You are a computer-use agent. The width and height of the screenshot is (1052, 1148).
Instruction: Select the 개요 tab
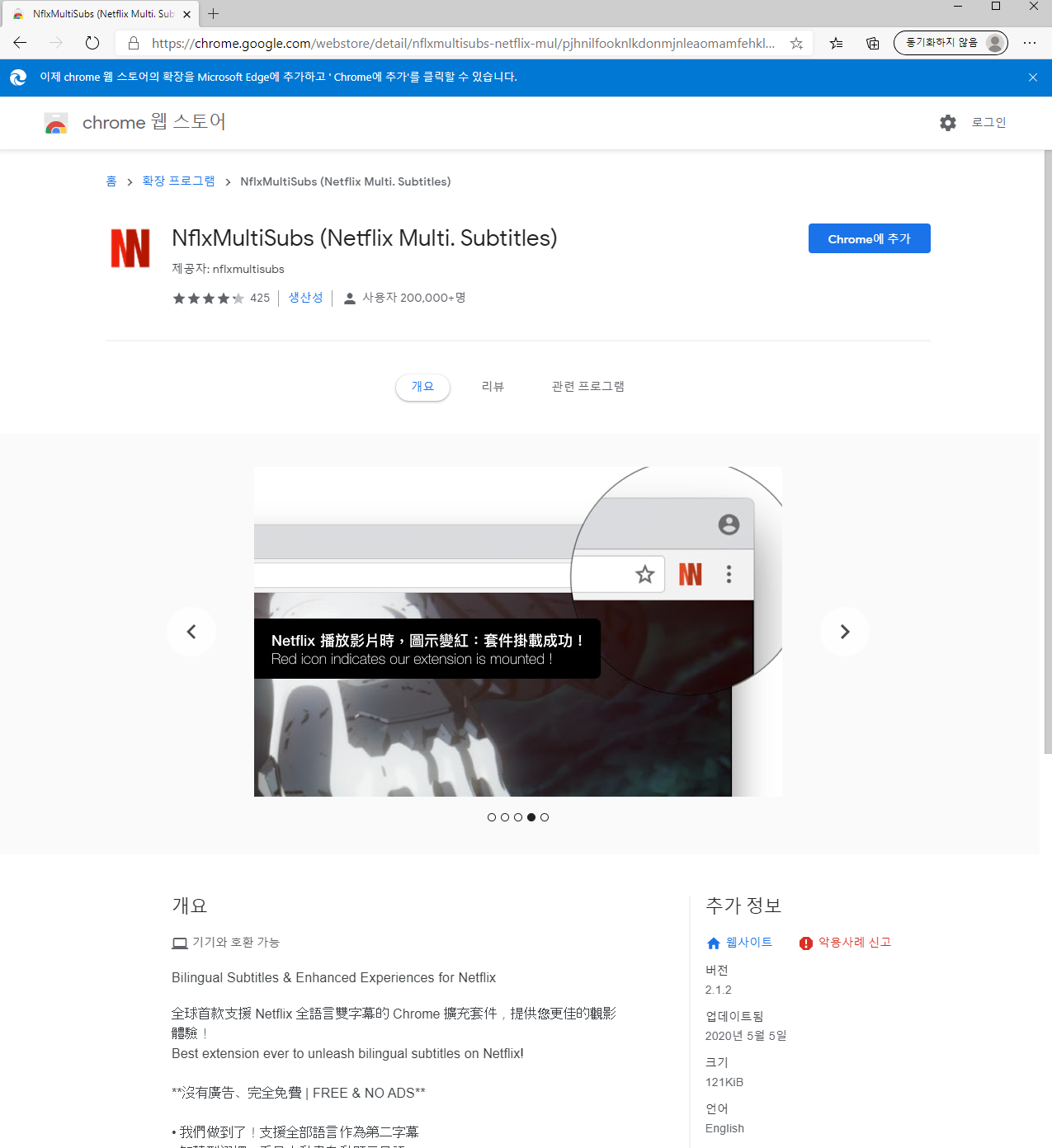click(x=422, y=387)
